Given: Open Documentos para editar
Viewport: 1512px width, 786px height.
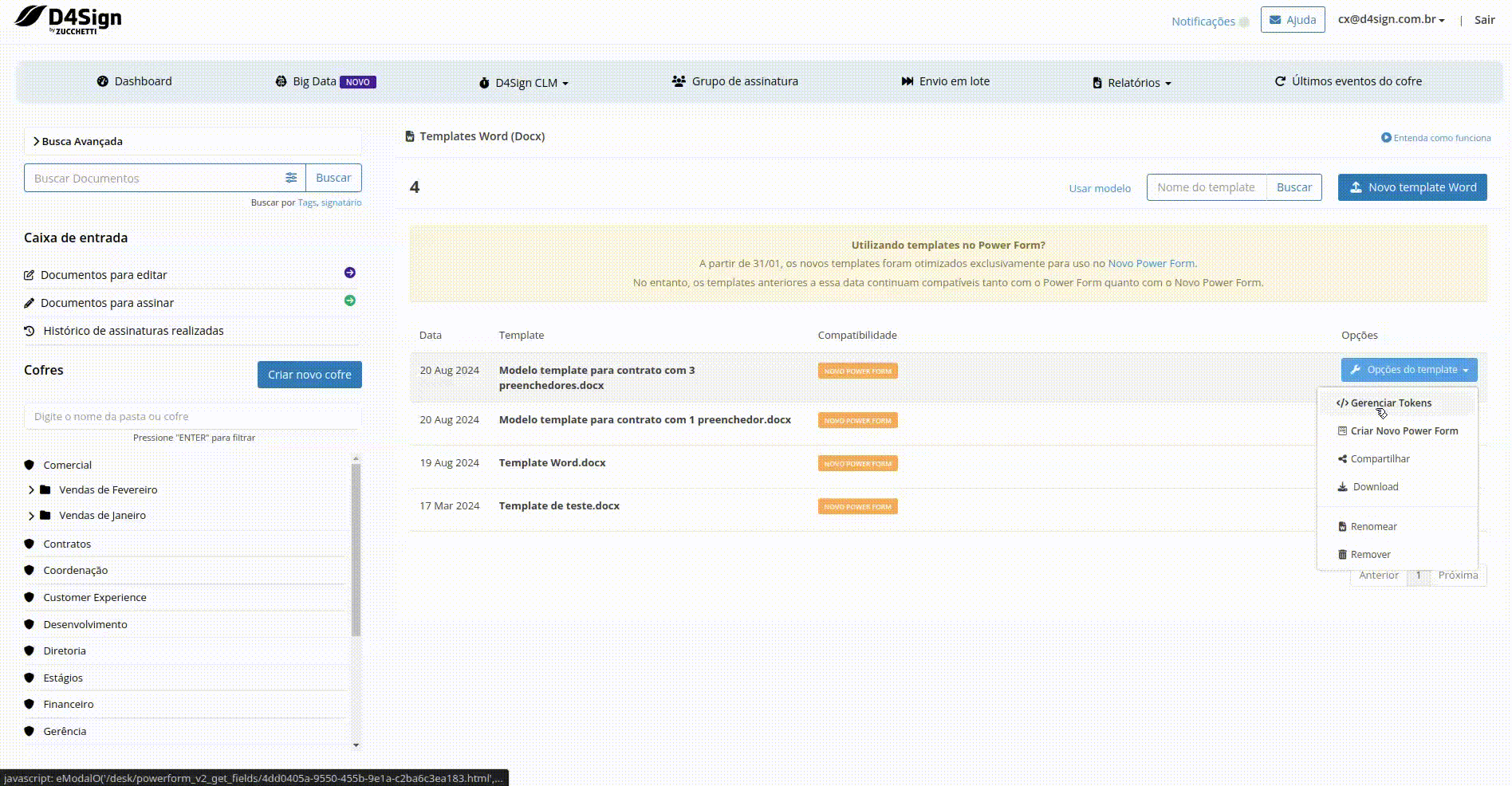Looking at the screenshot, I should tap(104, 275).
